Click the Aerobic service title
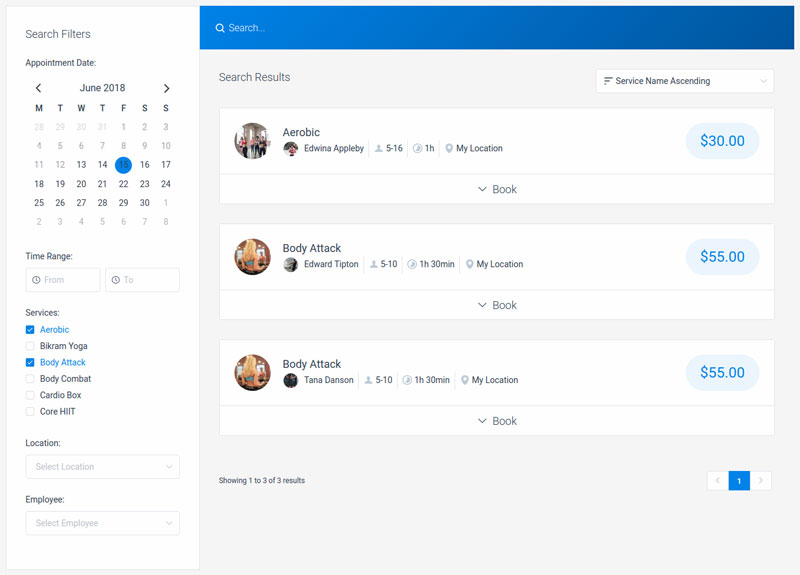The width and height of the screenshot is (800, 575). pos(301,132)
